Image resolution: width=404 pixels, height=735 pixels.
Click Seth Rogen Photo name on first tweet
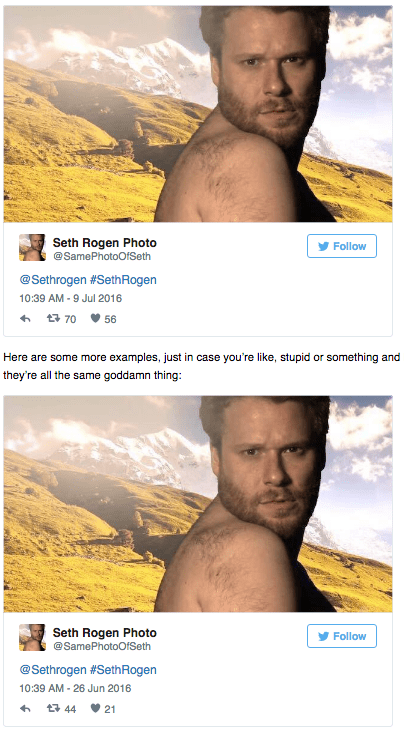105,243
